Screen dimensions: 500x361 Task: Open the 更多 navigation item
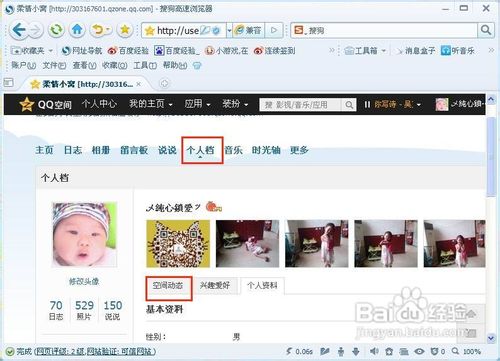pos(299,150)
